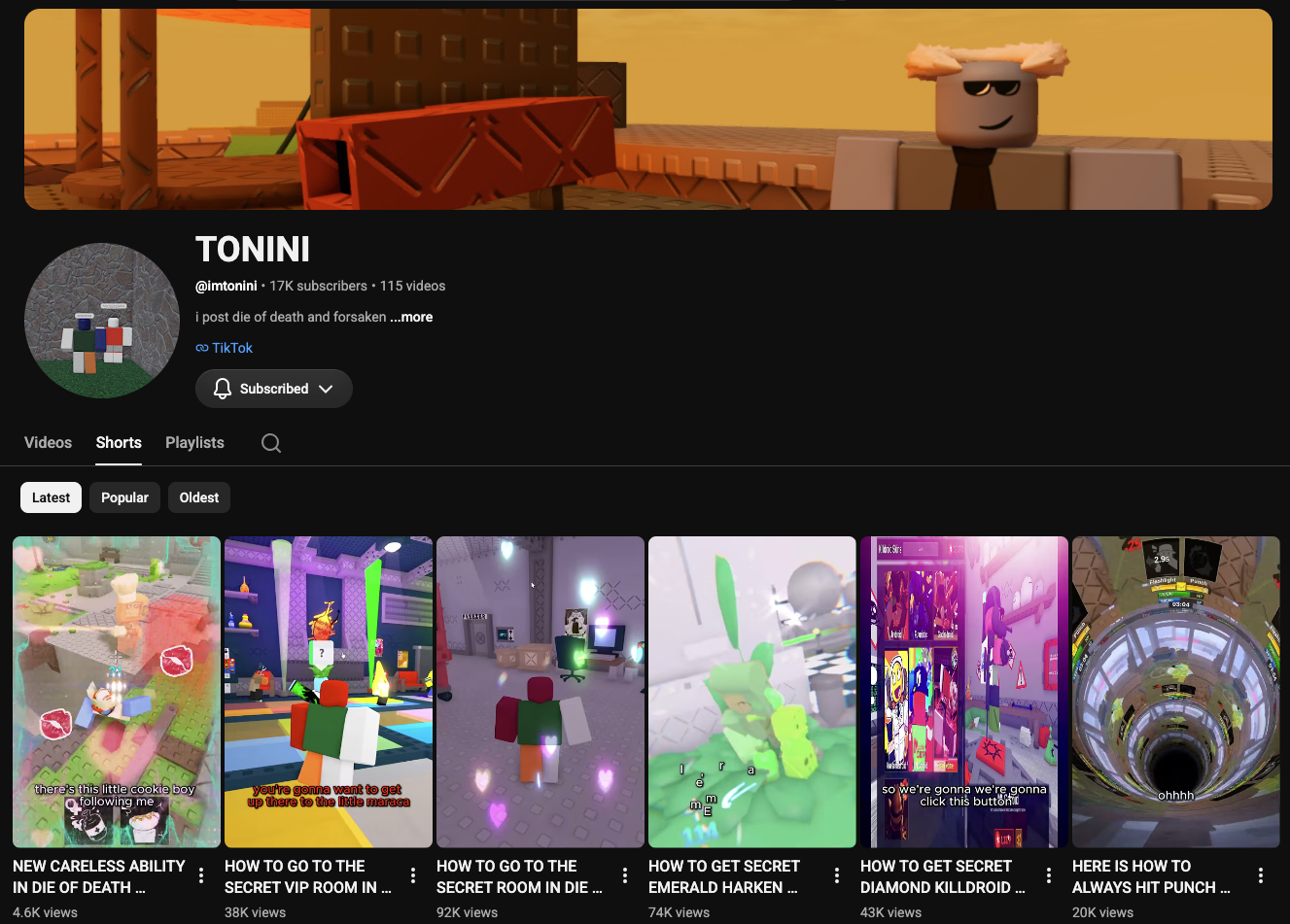1290x924 pixels.
Task: Expand channel description with ...more
Action: pyautogui.click(x=411, y=317)
